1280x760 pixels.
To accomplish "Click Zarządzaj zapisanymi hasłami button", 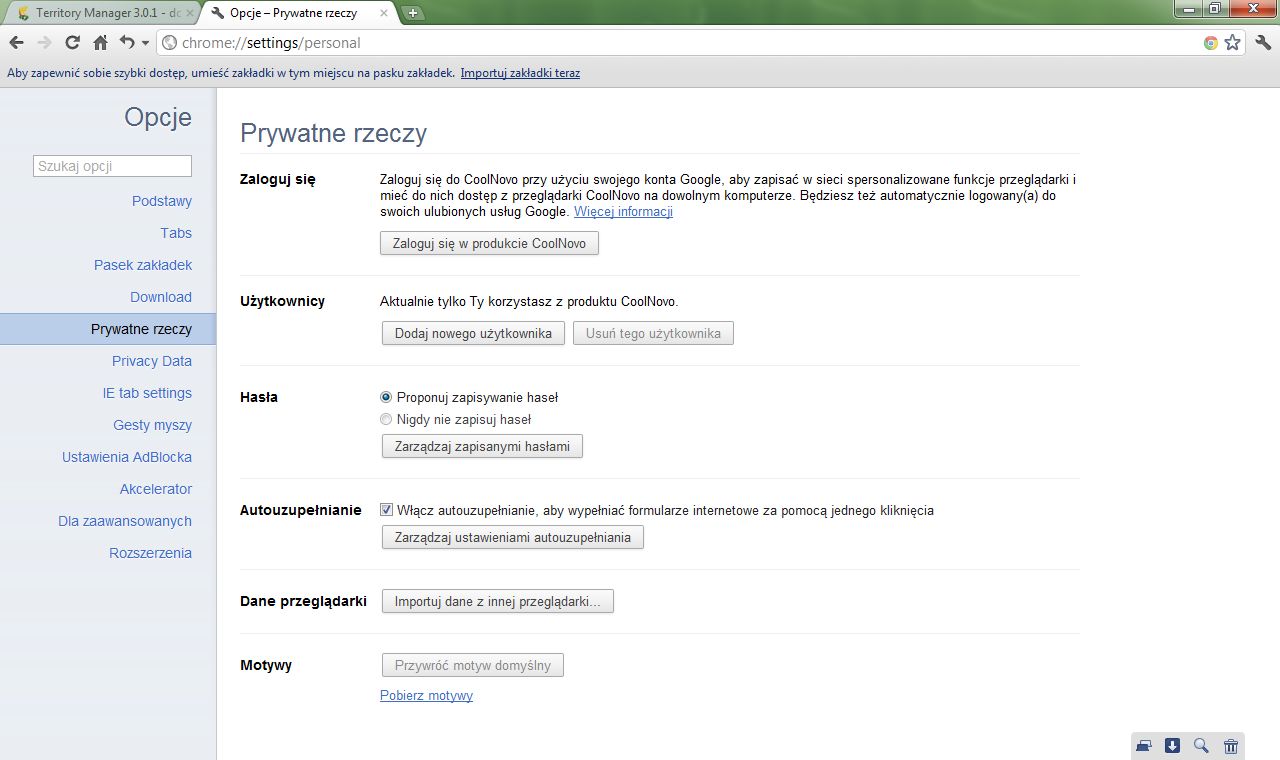I will [482, 446].
